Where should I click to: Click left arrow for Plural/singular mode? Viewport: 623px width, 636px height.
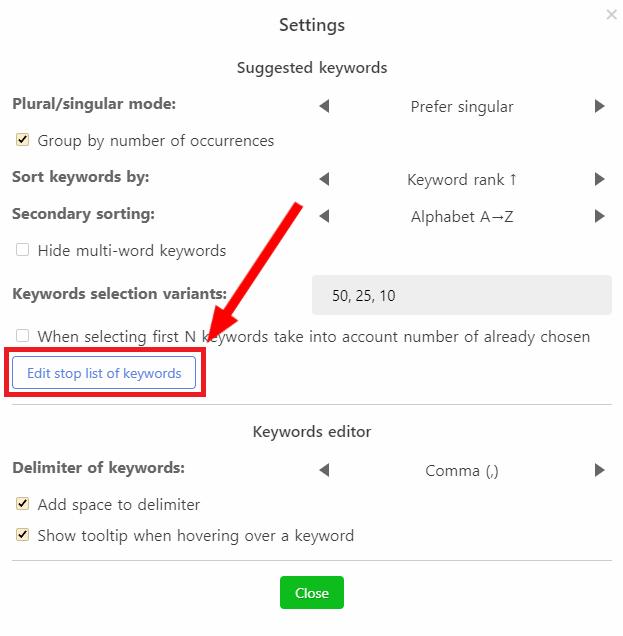coord(324,106)
